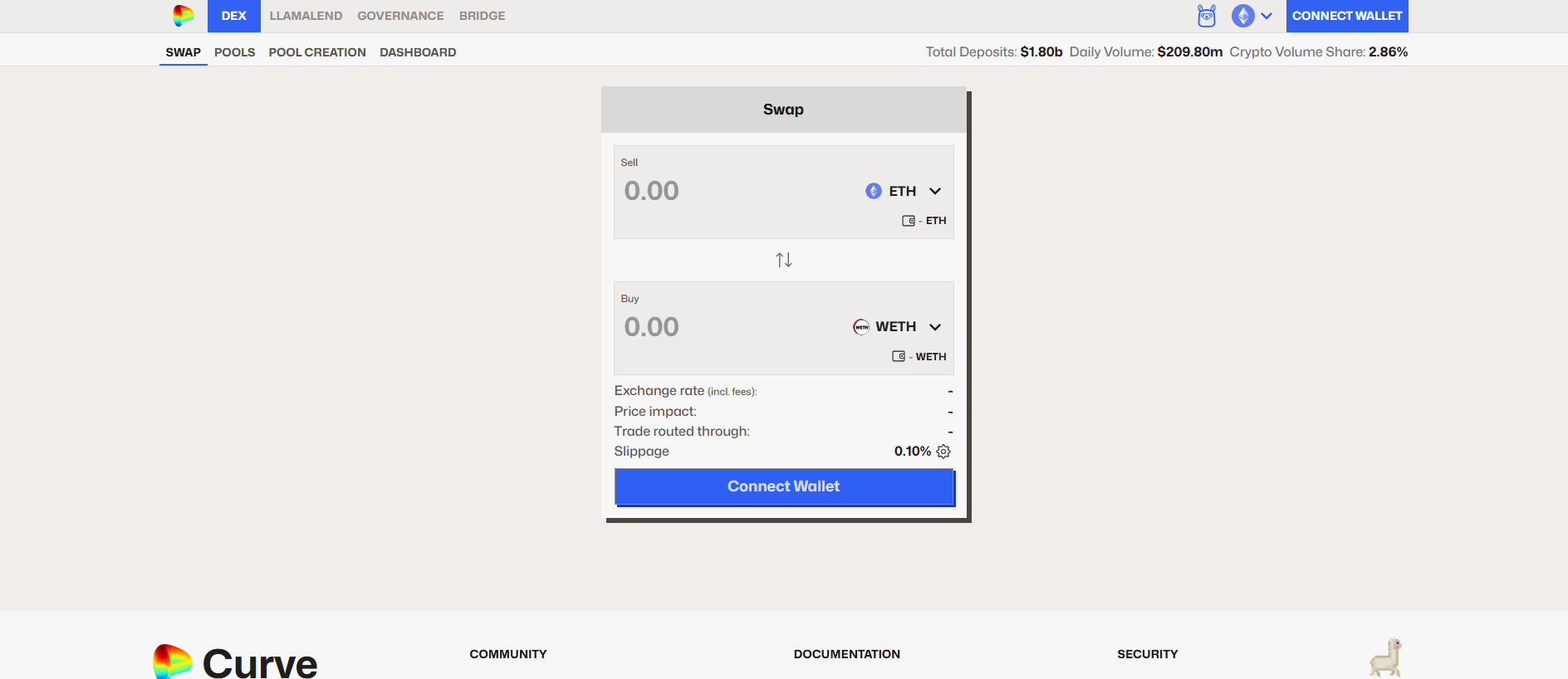
Task: Click the Exchange rate label
Action: (x=686, y=391)
